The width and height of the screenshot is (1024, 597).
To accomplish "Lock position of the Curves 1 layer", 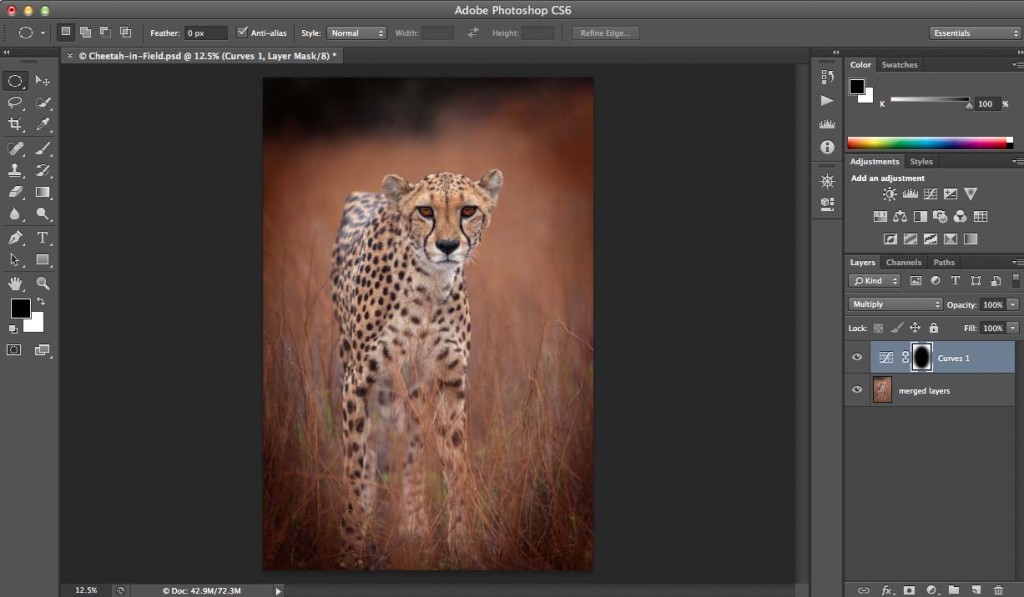I will [915, 327].
